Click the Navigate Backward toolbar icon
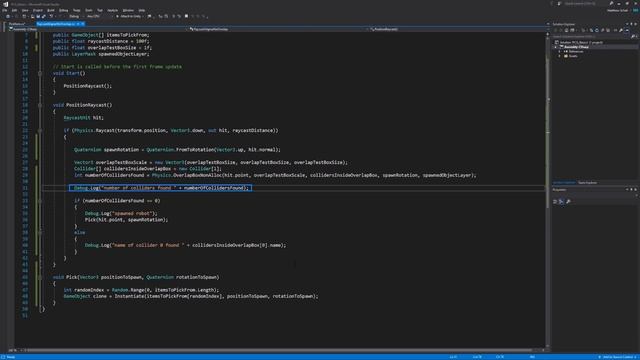The width and height of the screenshot is (640, 360). 7,16
